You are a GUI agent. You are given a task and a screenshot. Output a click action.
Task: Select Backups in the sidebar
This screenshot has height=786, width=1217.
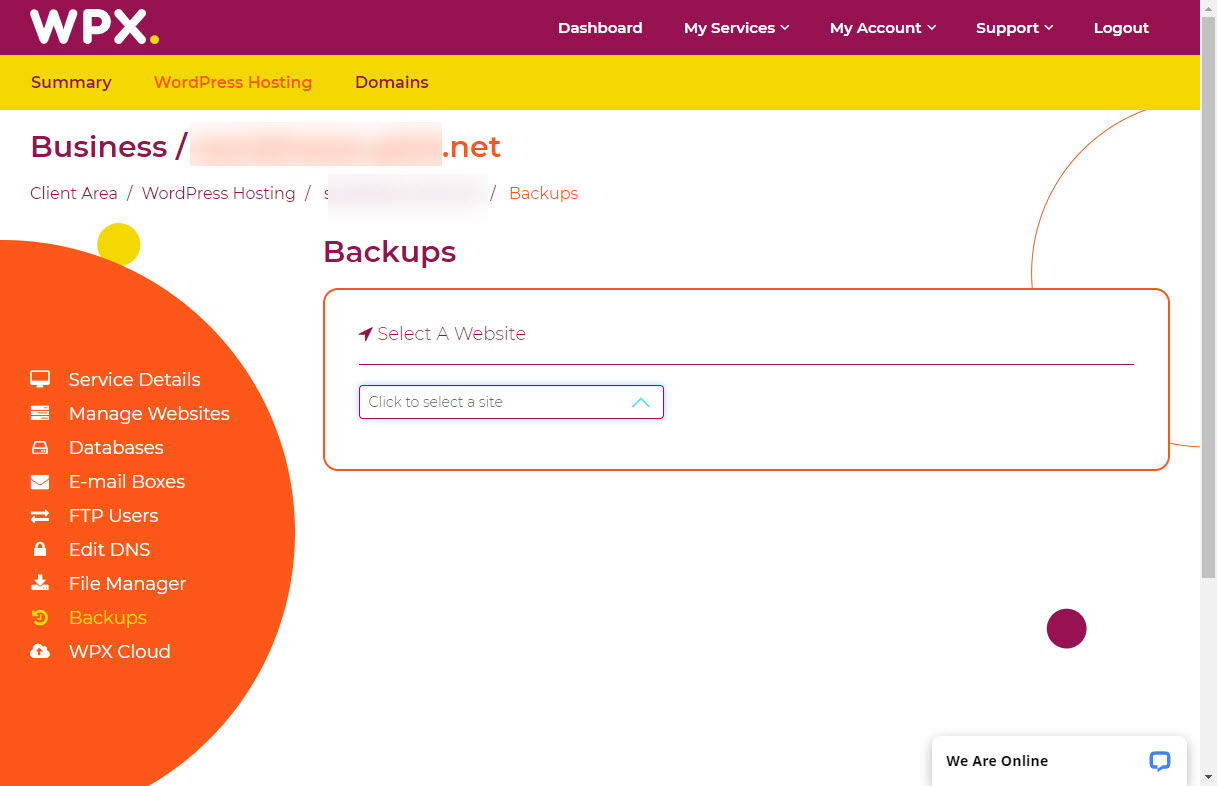coord(108,617)
